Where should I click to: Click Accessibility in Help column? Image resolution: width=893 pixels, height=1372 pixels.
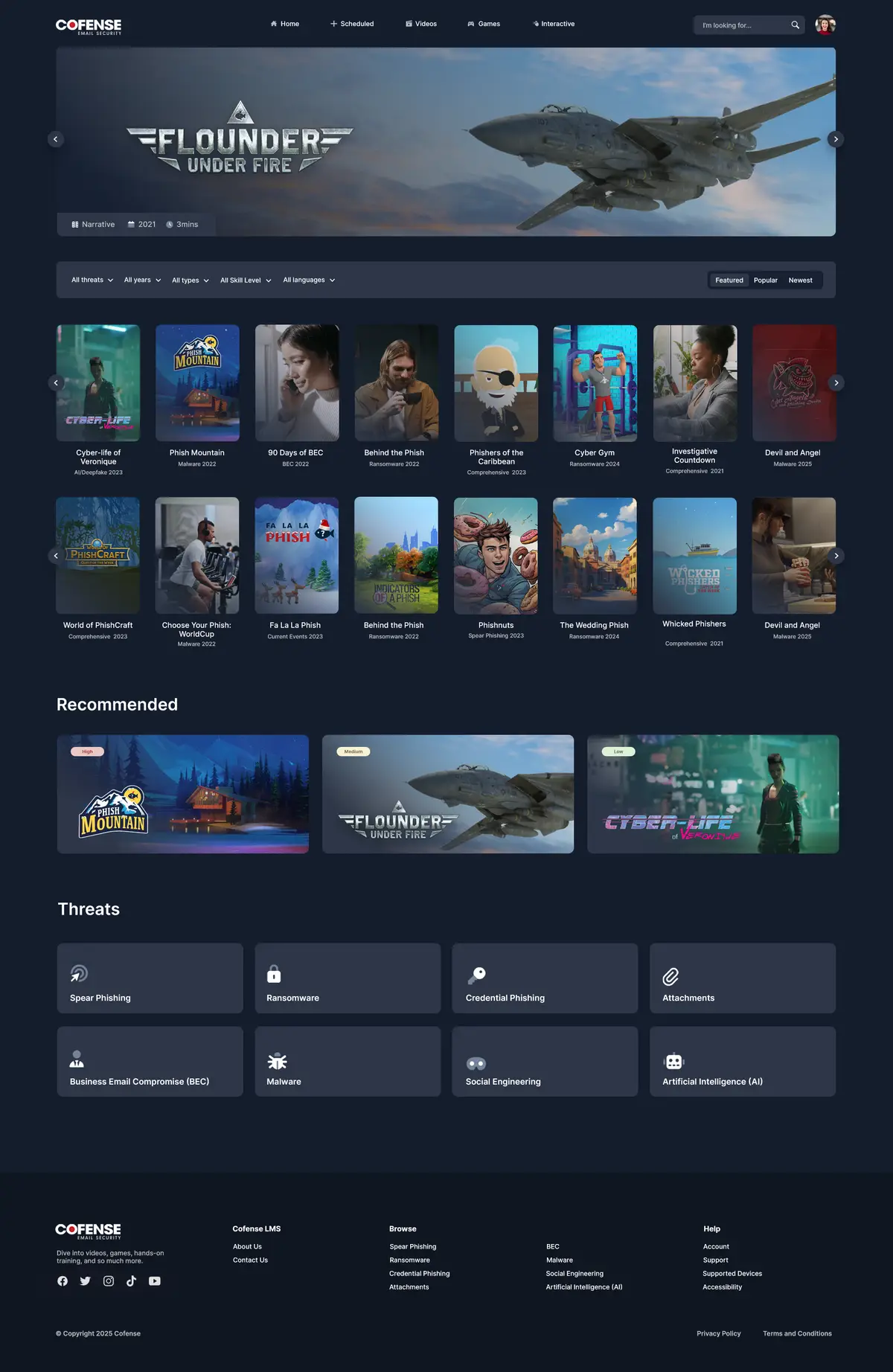723,1286
